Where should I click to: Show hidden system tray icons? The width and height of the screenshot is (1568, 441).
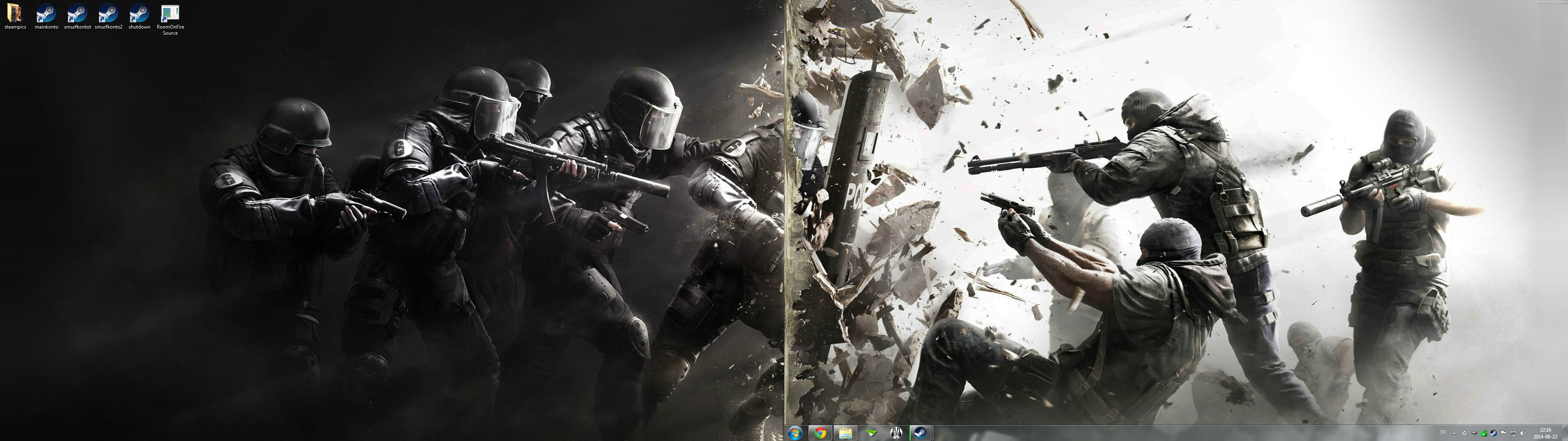1454,434
